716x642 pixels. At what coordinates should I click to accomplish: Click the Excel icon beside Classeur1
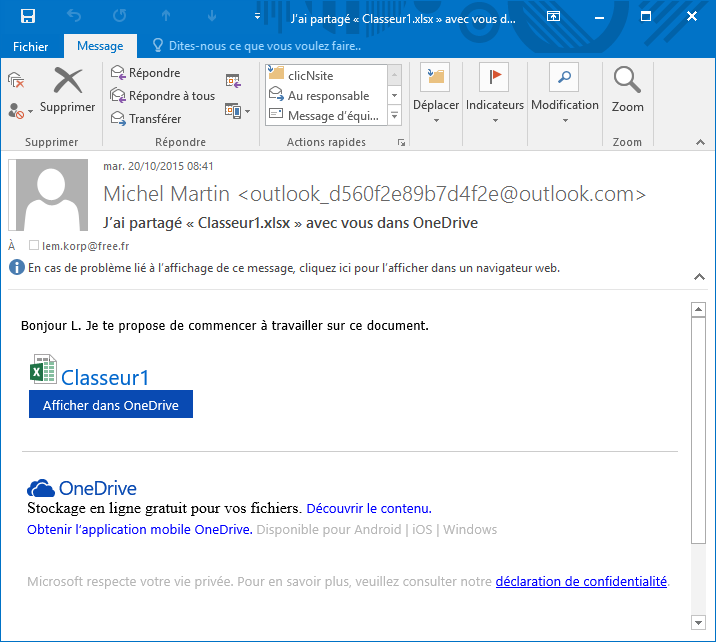[x=42, y=369]
